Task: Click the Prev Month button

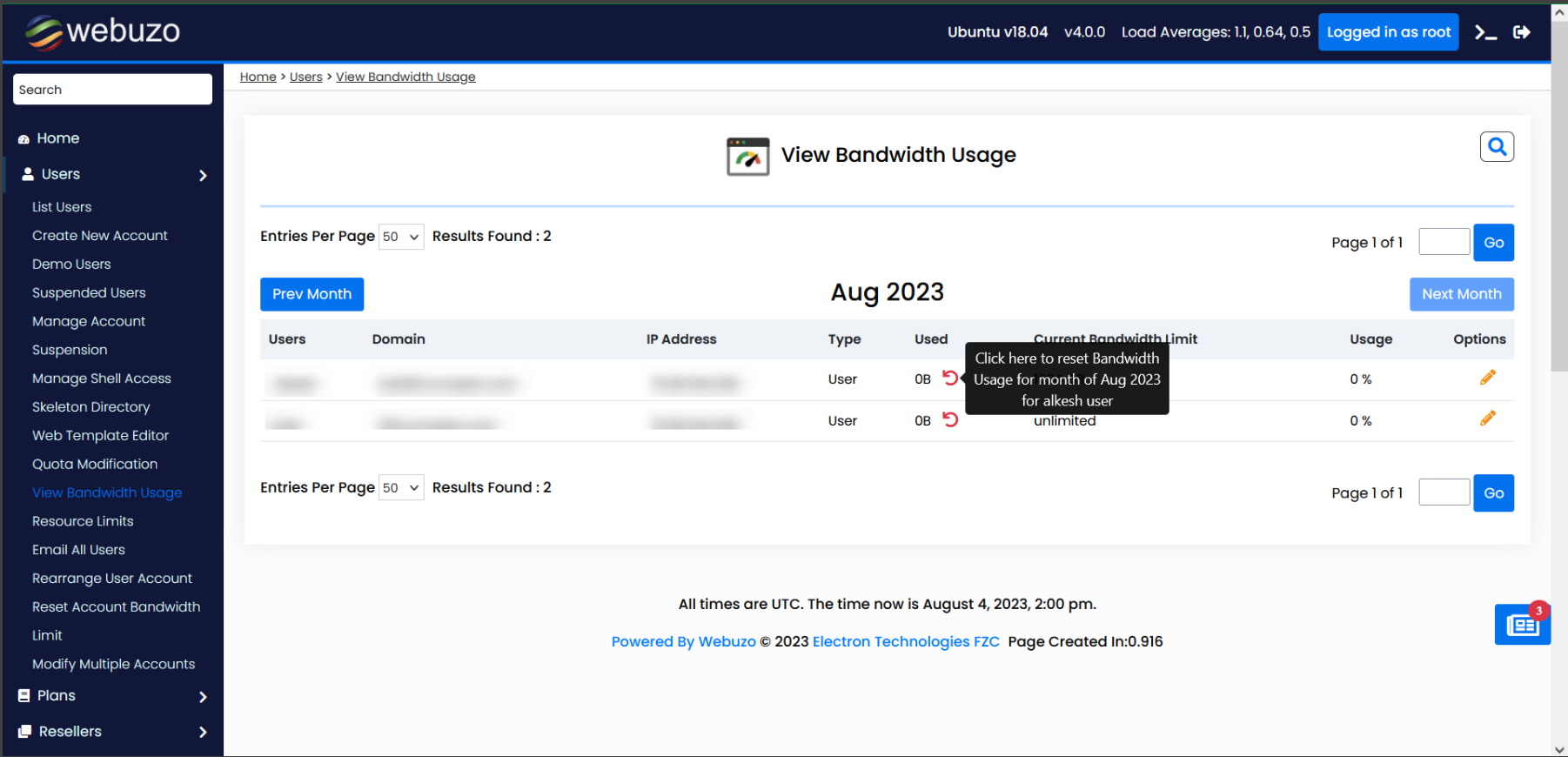Action: pyautogui.click(x=312, y=295)
